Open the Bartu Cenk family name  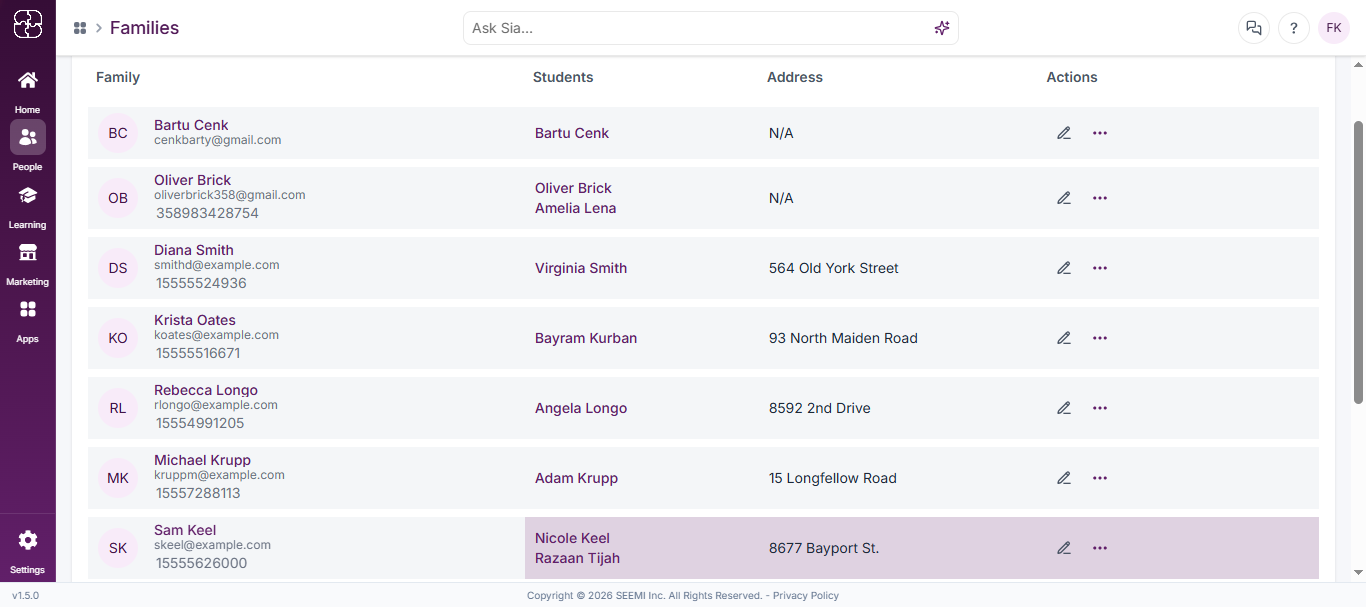pos(191,125)
